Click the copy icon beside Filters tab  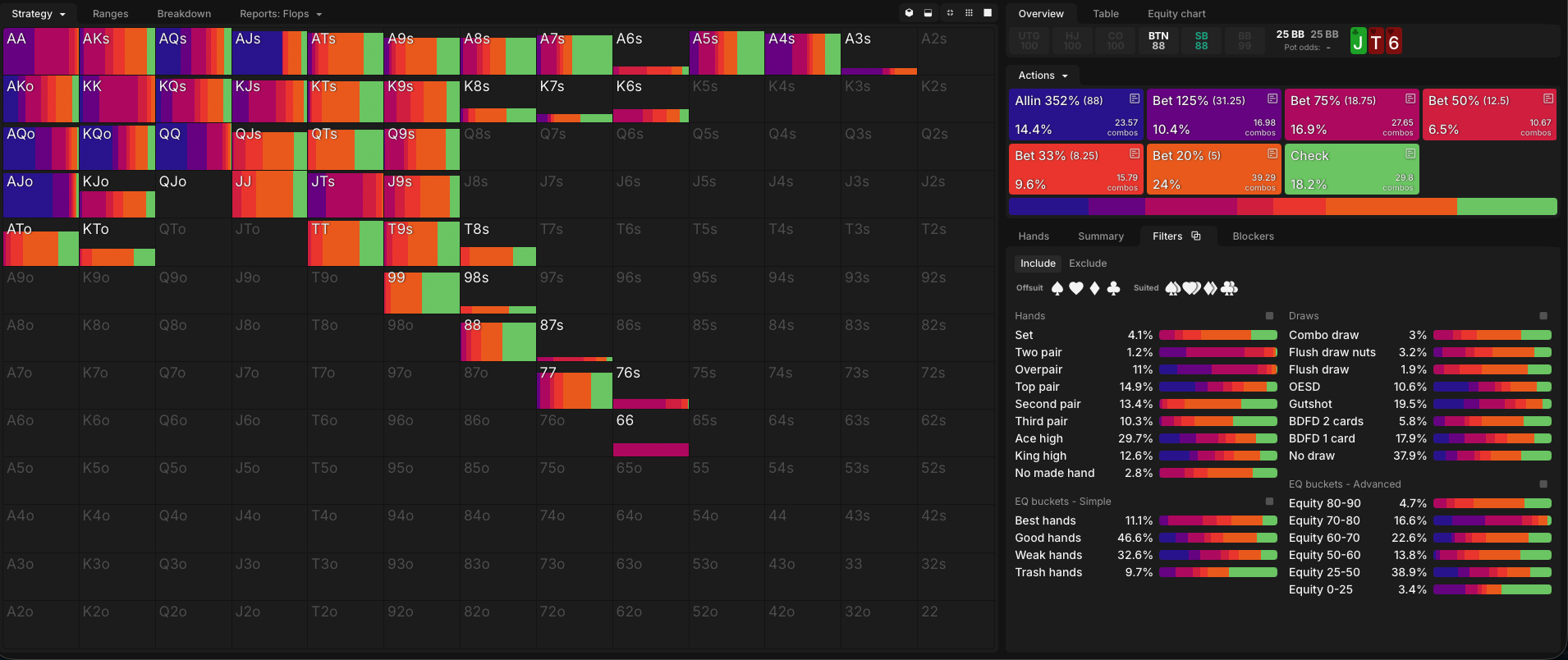[x=1196, y=236]
